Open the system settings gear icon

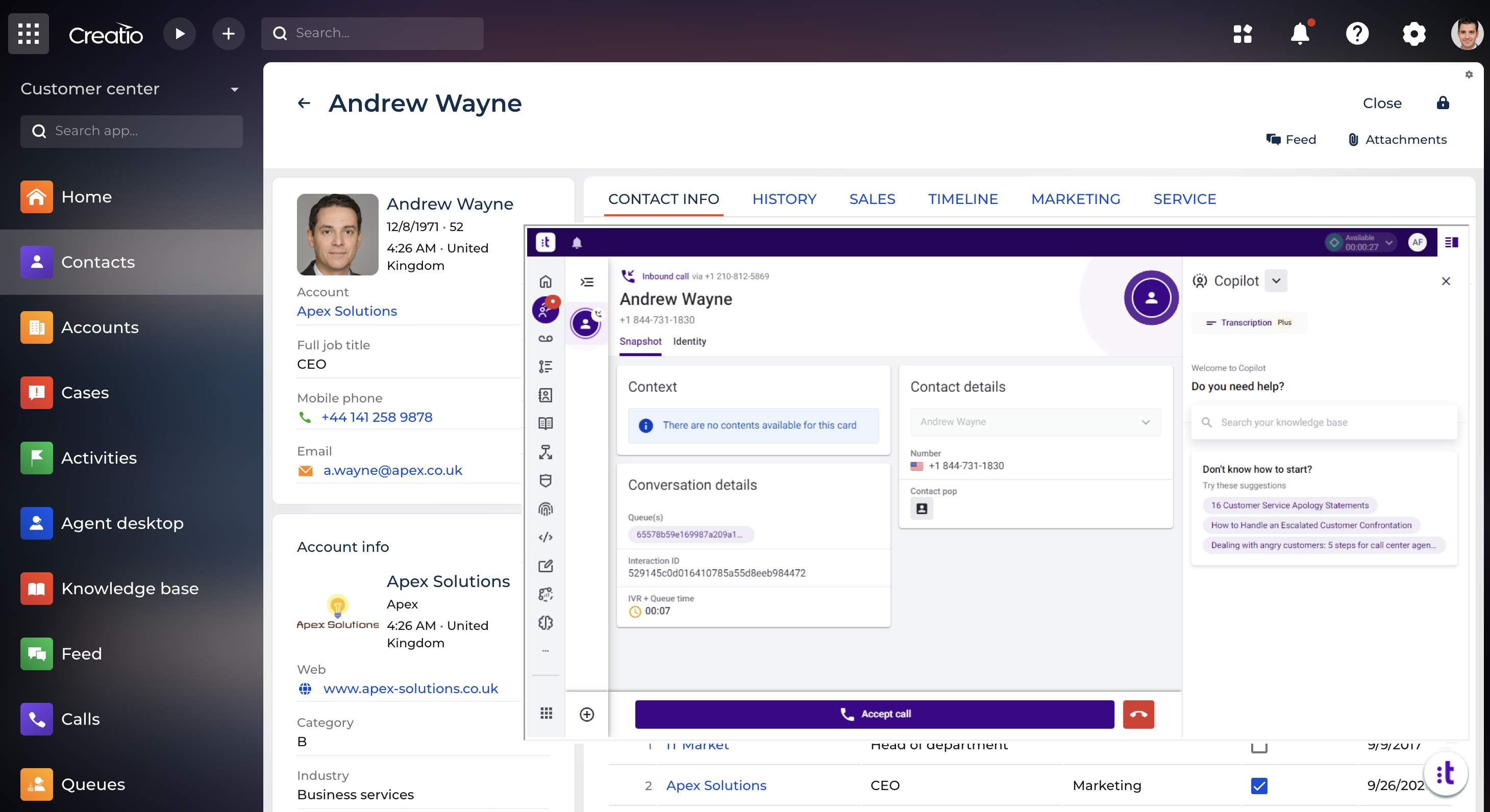1413,34
